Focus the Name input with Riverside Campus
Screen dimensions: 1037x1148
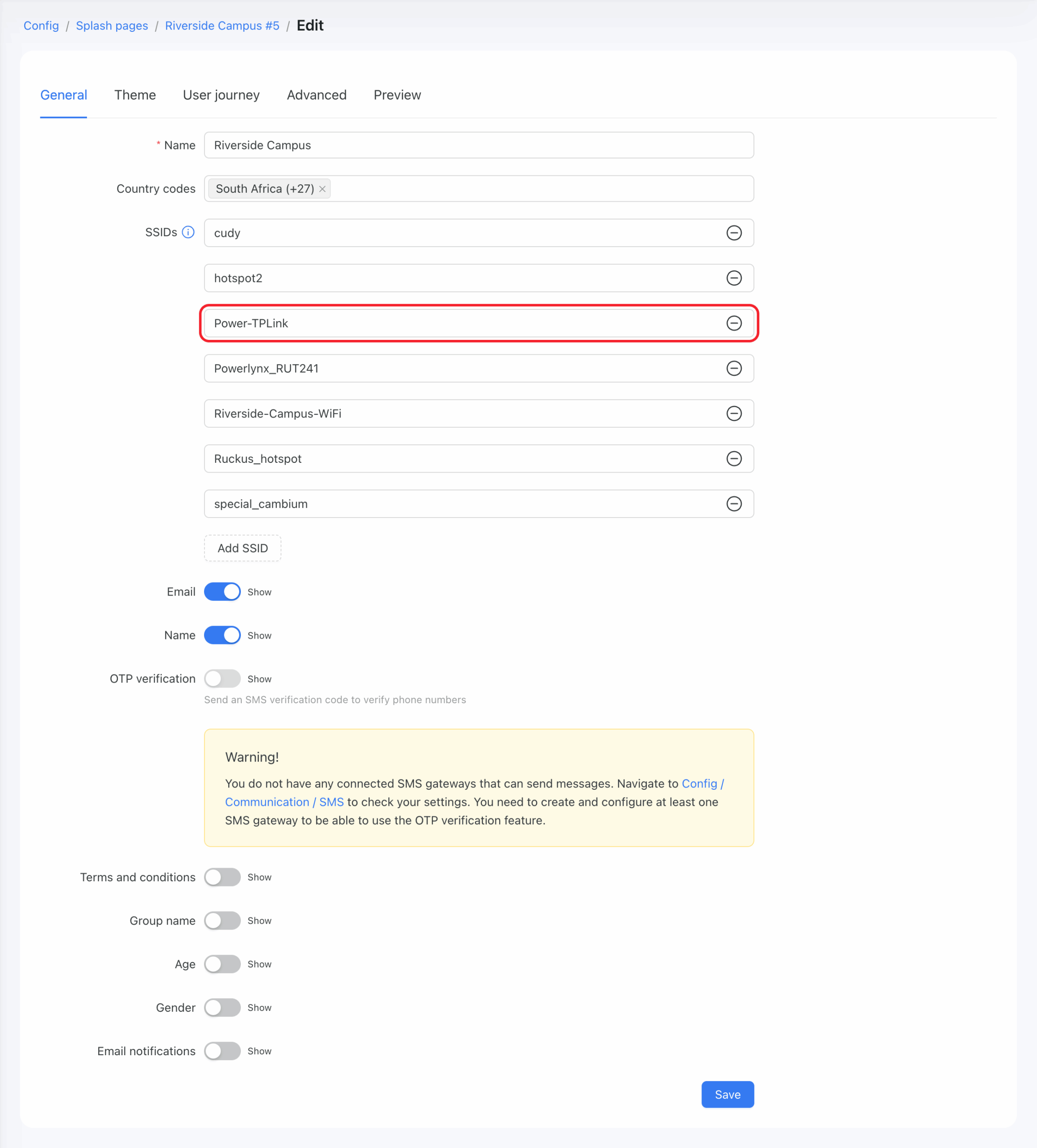click(479, 145)
